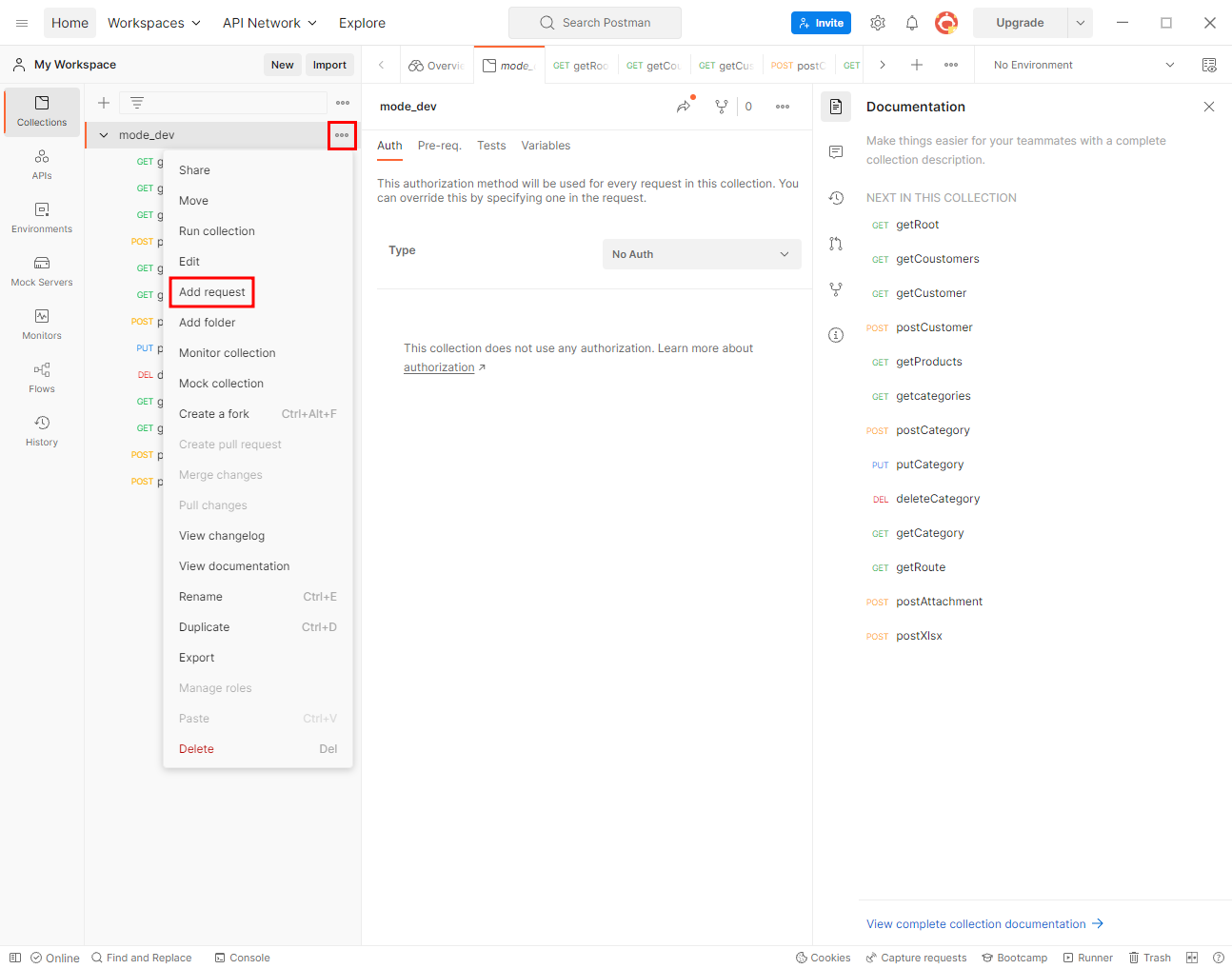Click the filter collections icon
This screenshot has width=1232, height=969.
137,103
